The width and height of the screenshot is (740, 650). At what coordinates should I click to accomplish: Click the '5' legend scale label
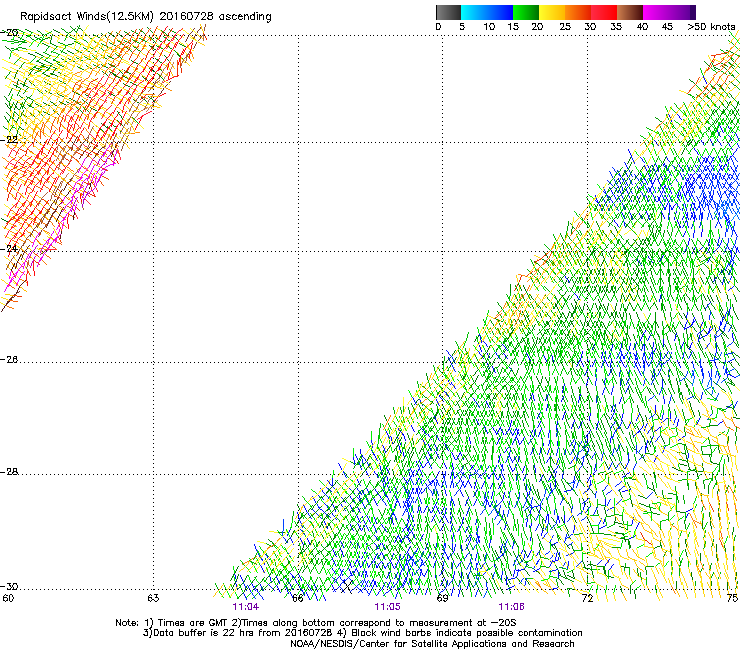pos(462,27)
